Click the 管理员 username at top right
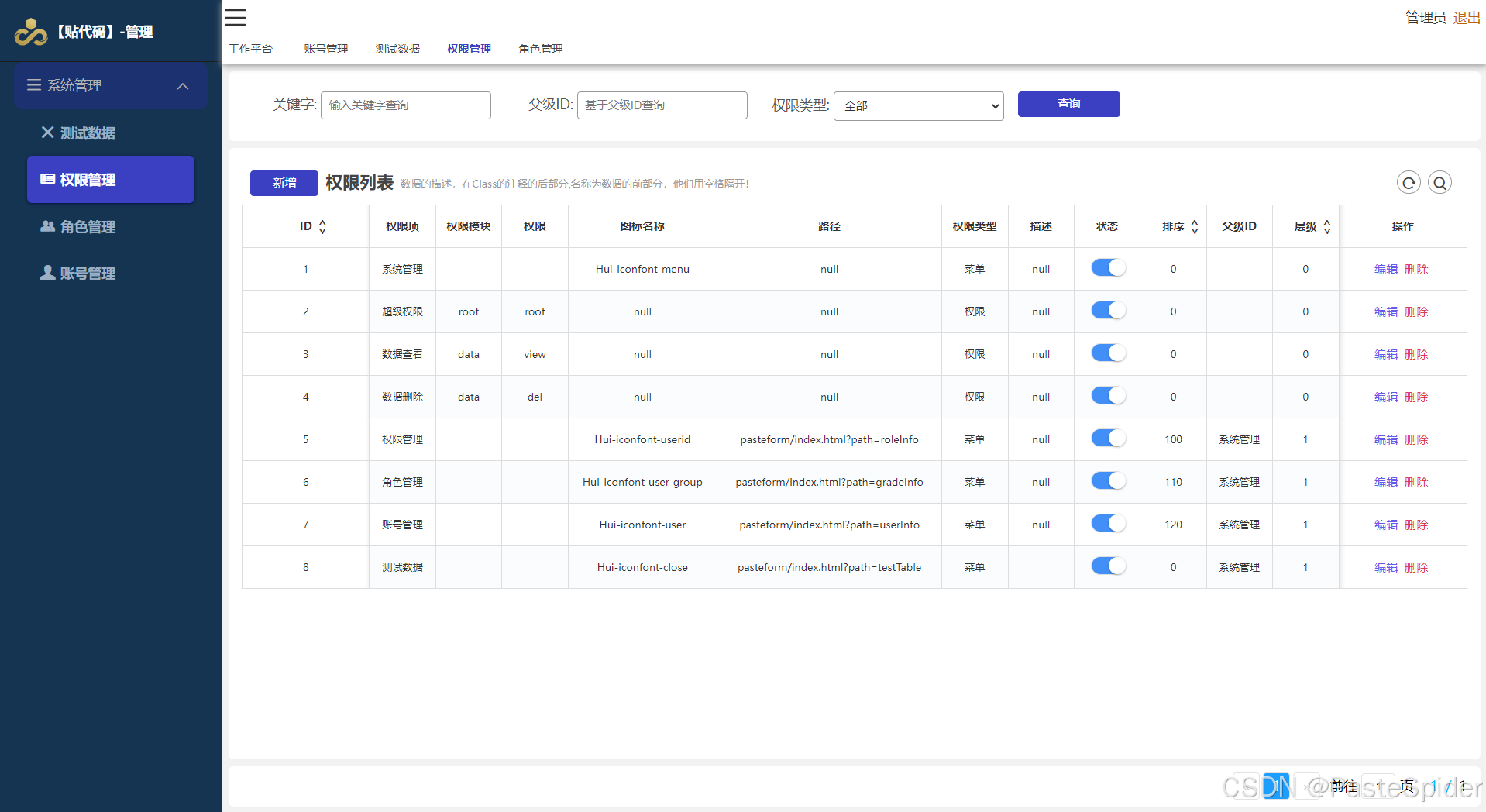 (1426, 17)
